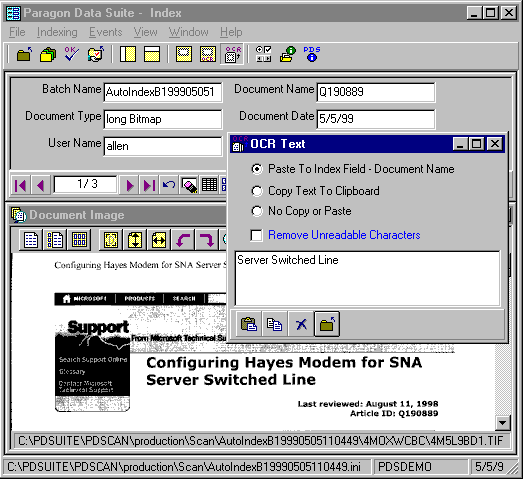Minimize the OCR Text dialog
The width and height of the screenshot is (523, 479).
tap(460, 144)
